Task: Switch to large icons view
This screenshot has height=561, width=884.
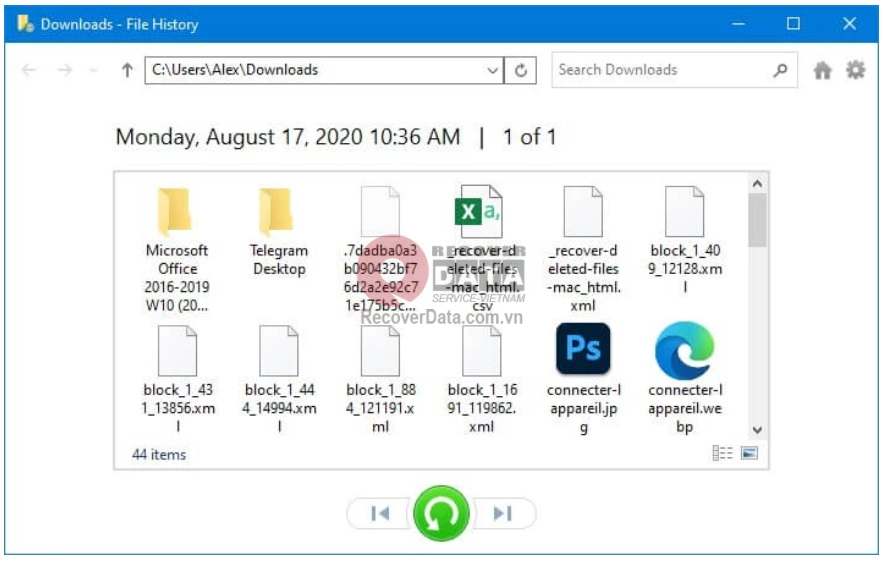Action: [x=749, y=453]
